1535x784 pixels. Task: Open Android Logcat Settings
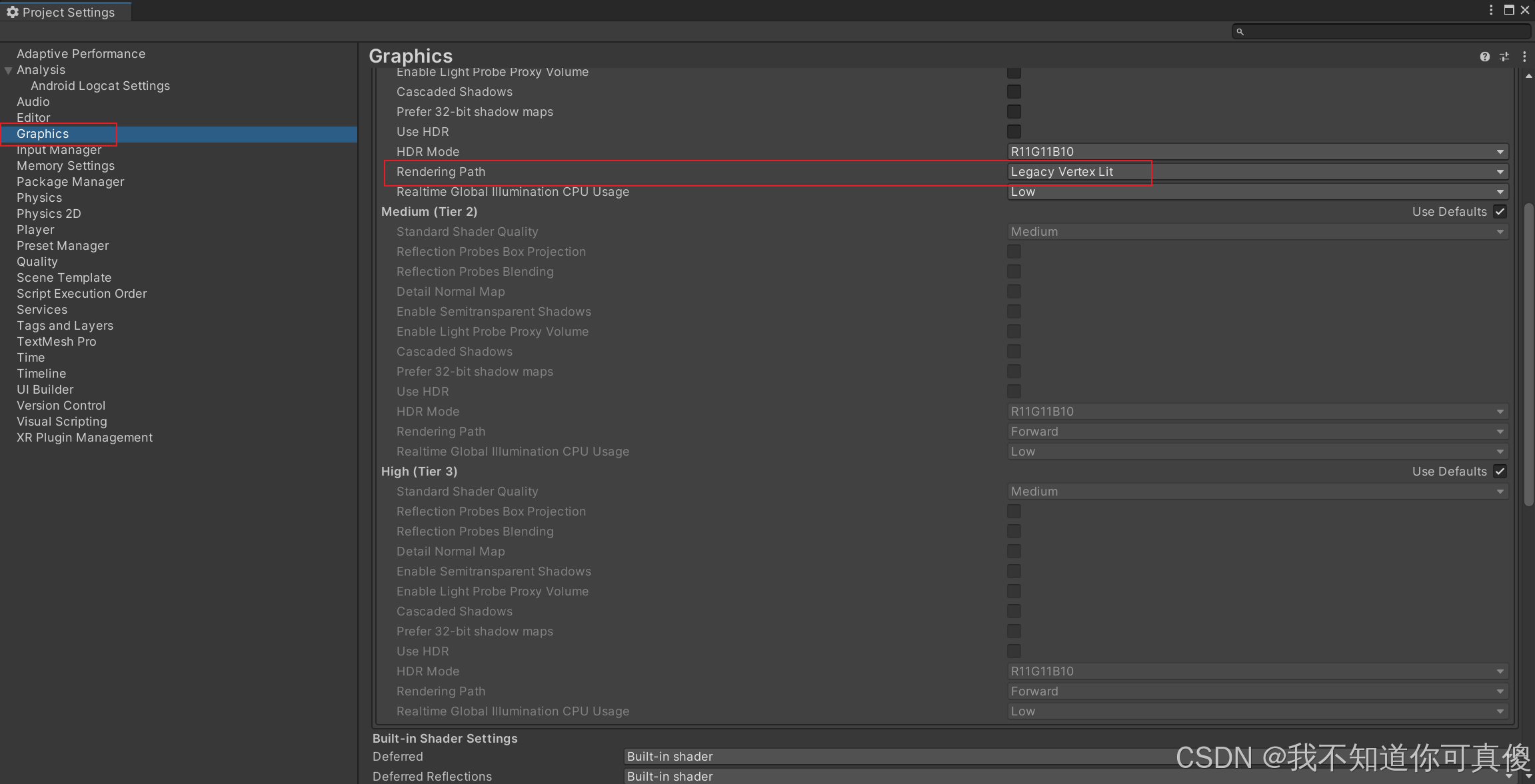pyautogui.click(x=100, y=86)
